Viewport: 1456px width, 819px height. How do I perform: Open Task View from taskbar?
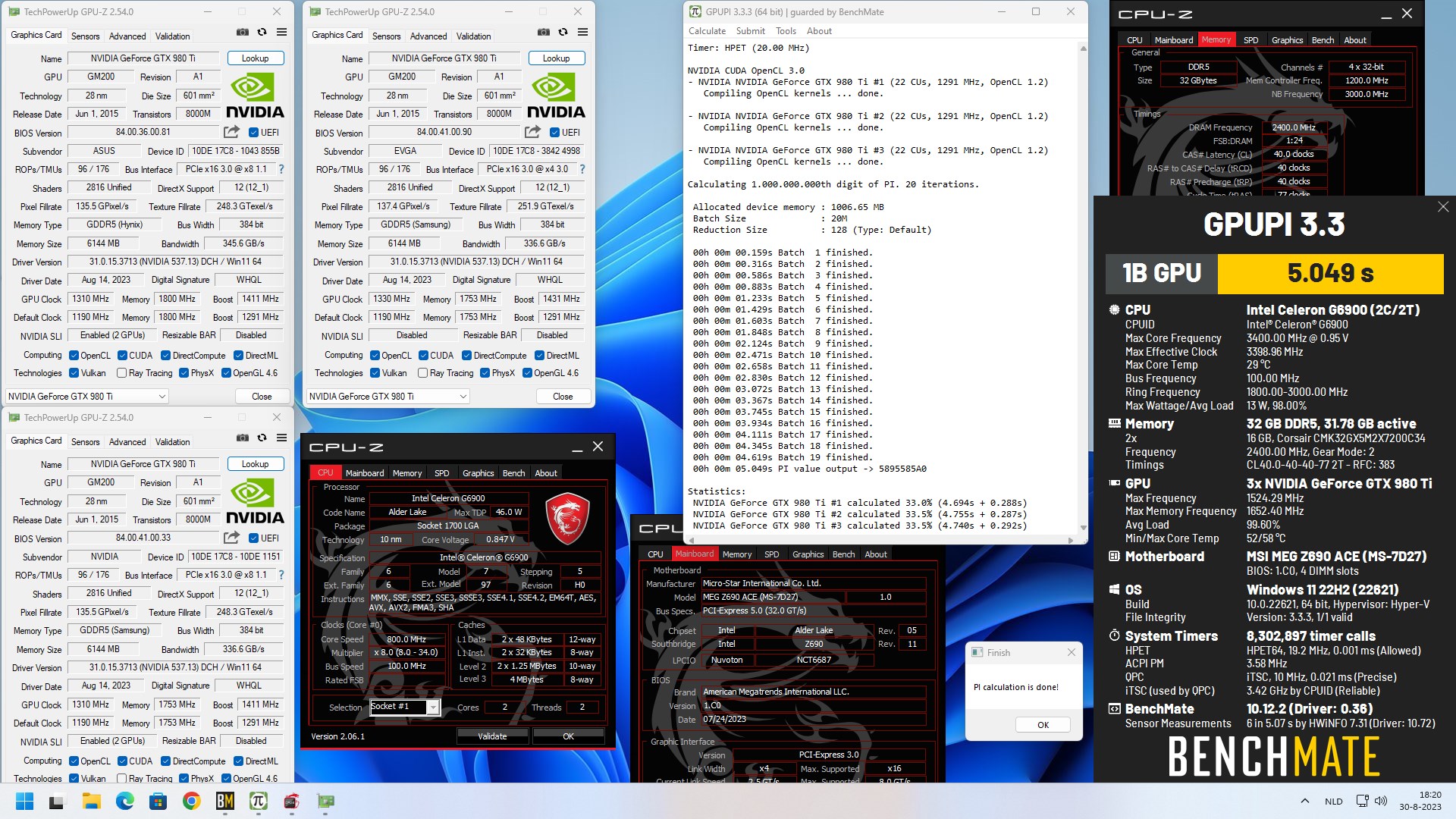pyautogui.click(x=58, y=801)
